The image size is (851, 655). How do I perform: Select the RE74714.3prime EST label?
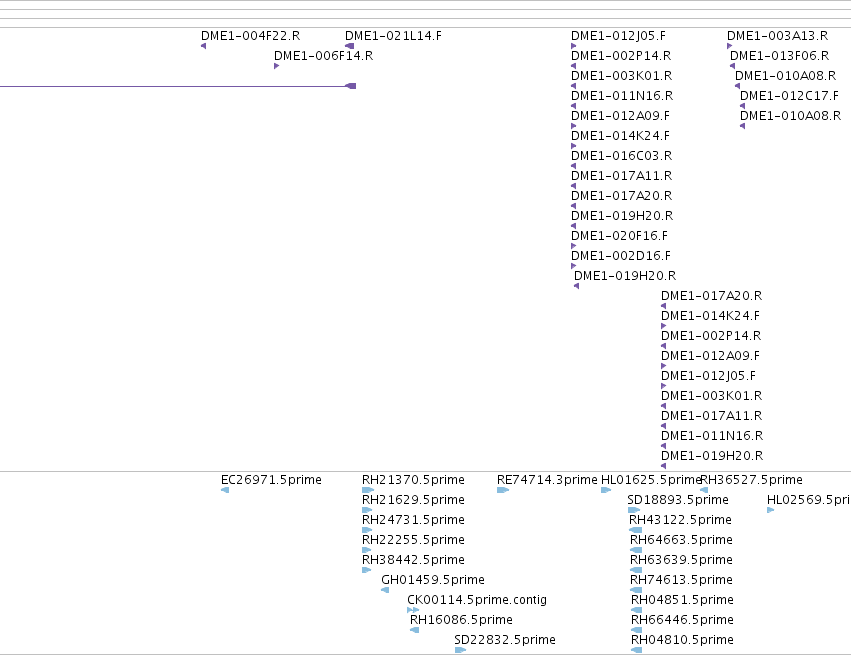547,480
